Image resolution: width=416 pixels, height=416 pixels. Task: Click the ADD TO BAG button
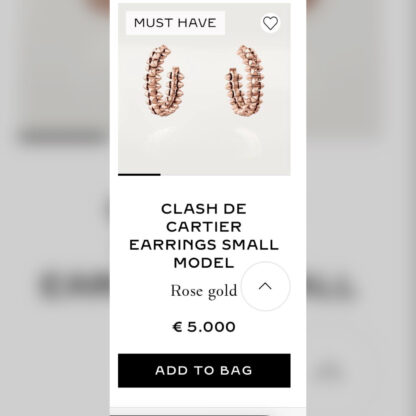(204, 370)
